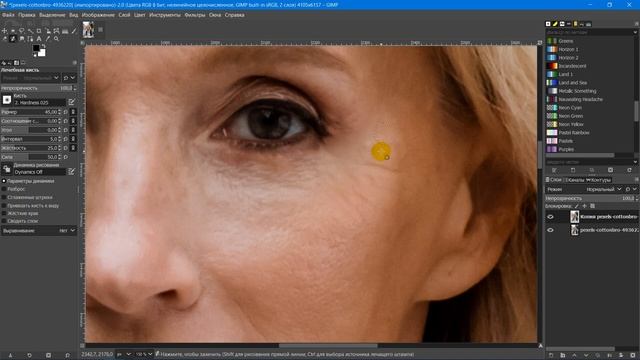Open the Файл menu
Viewport: 640px width, 360px height.
(8, 15)
